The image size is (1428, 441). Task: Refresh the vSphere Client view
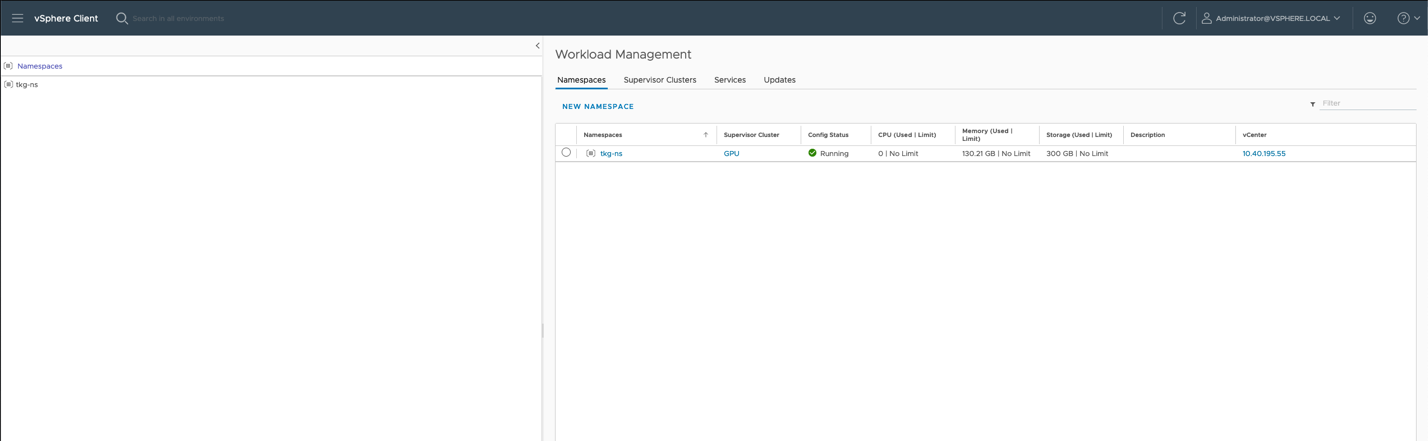pyautogui.click(x=1179, y=18)
